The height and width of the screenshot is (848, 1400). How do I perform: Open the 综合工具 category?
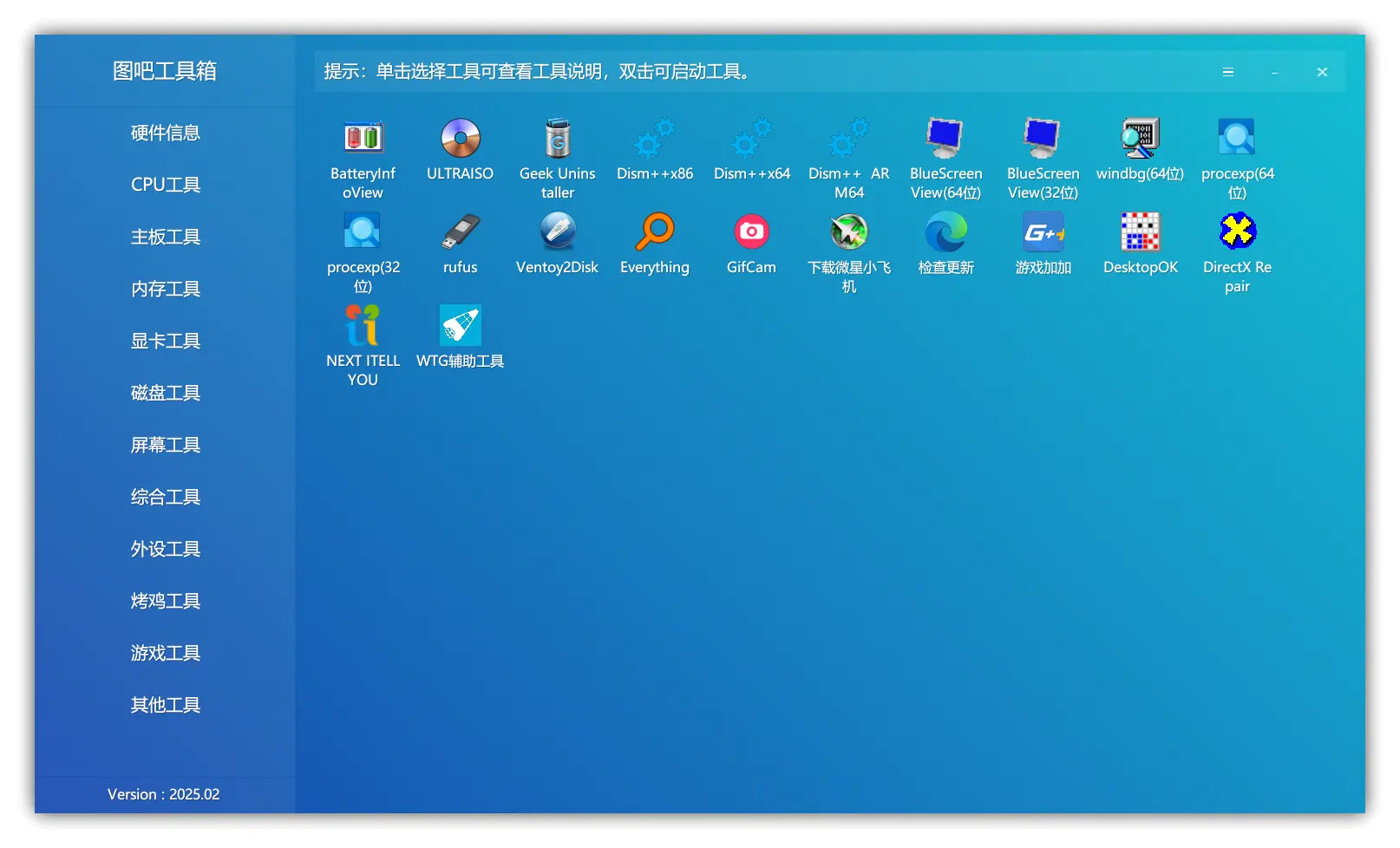pyautogui.click(x=166, y=497)
